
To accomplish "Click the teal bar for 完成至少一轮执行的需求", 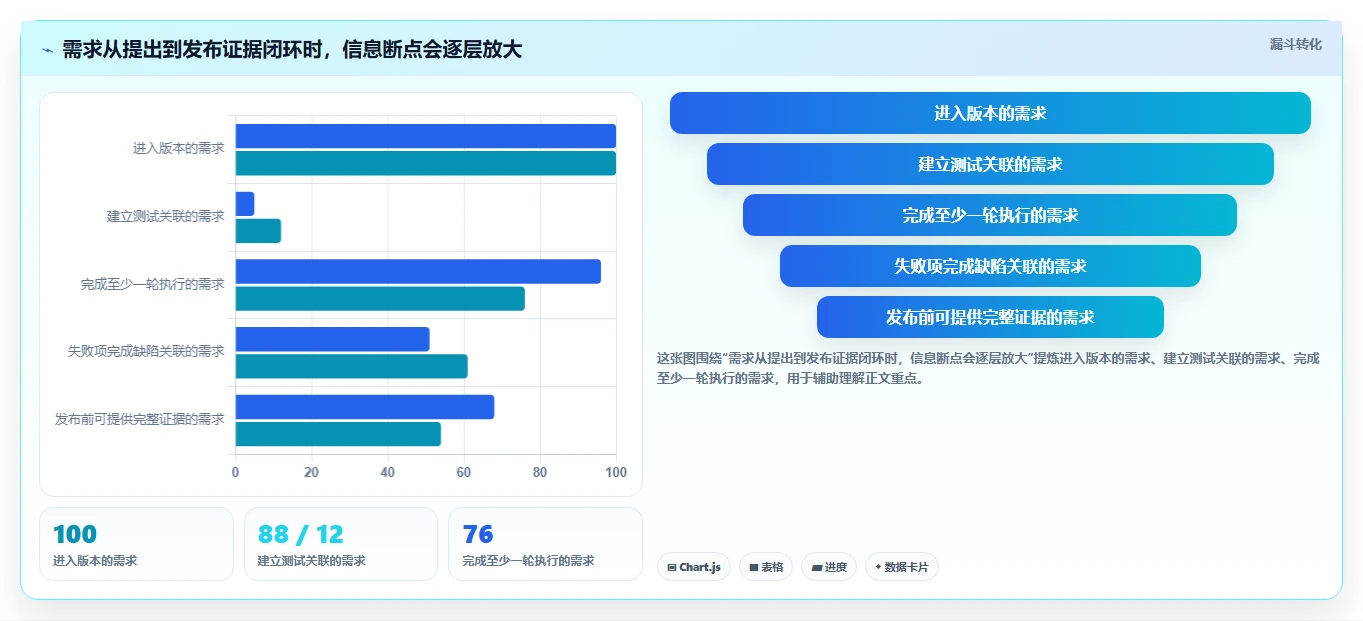I will point(380,298).
